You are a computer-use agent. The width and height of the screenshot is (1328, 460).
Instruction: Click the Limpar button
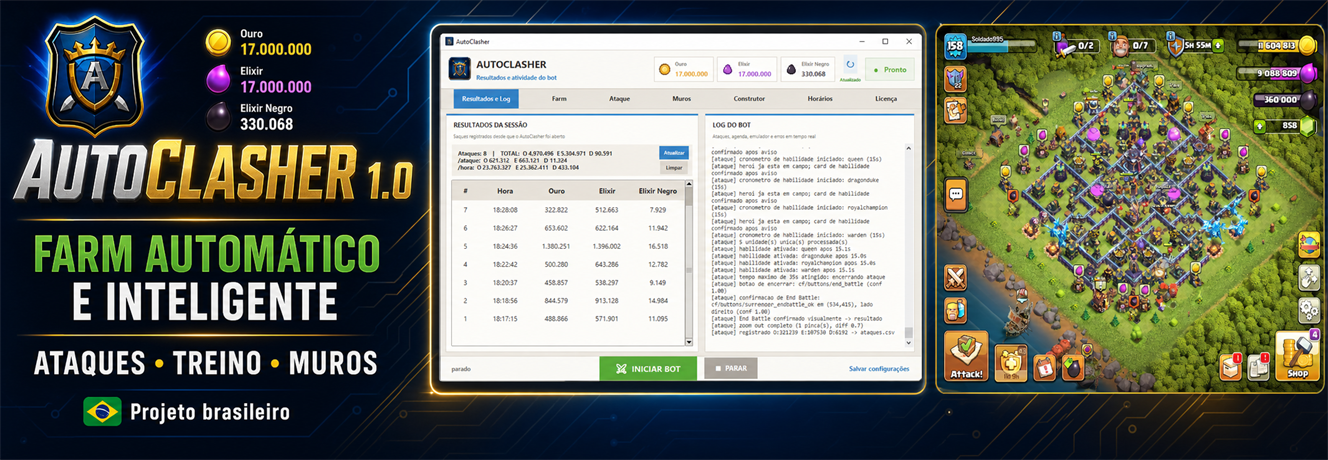[674, 168]
